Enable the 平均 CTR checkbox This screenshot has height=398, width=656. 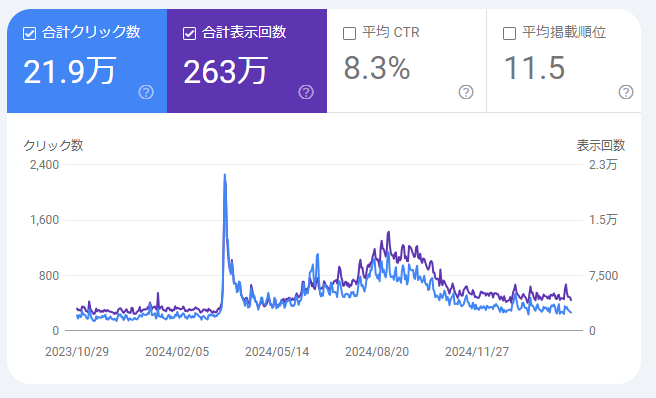coord(349,33)
